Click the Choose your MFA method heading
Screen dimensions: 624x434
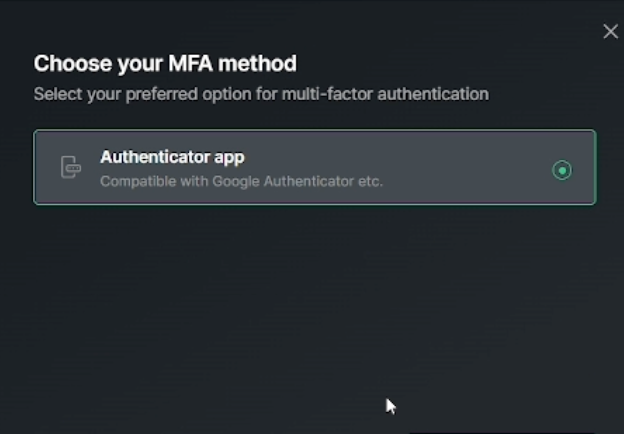pos(165,64)
